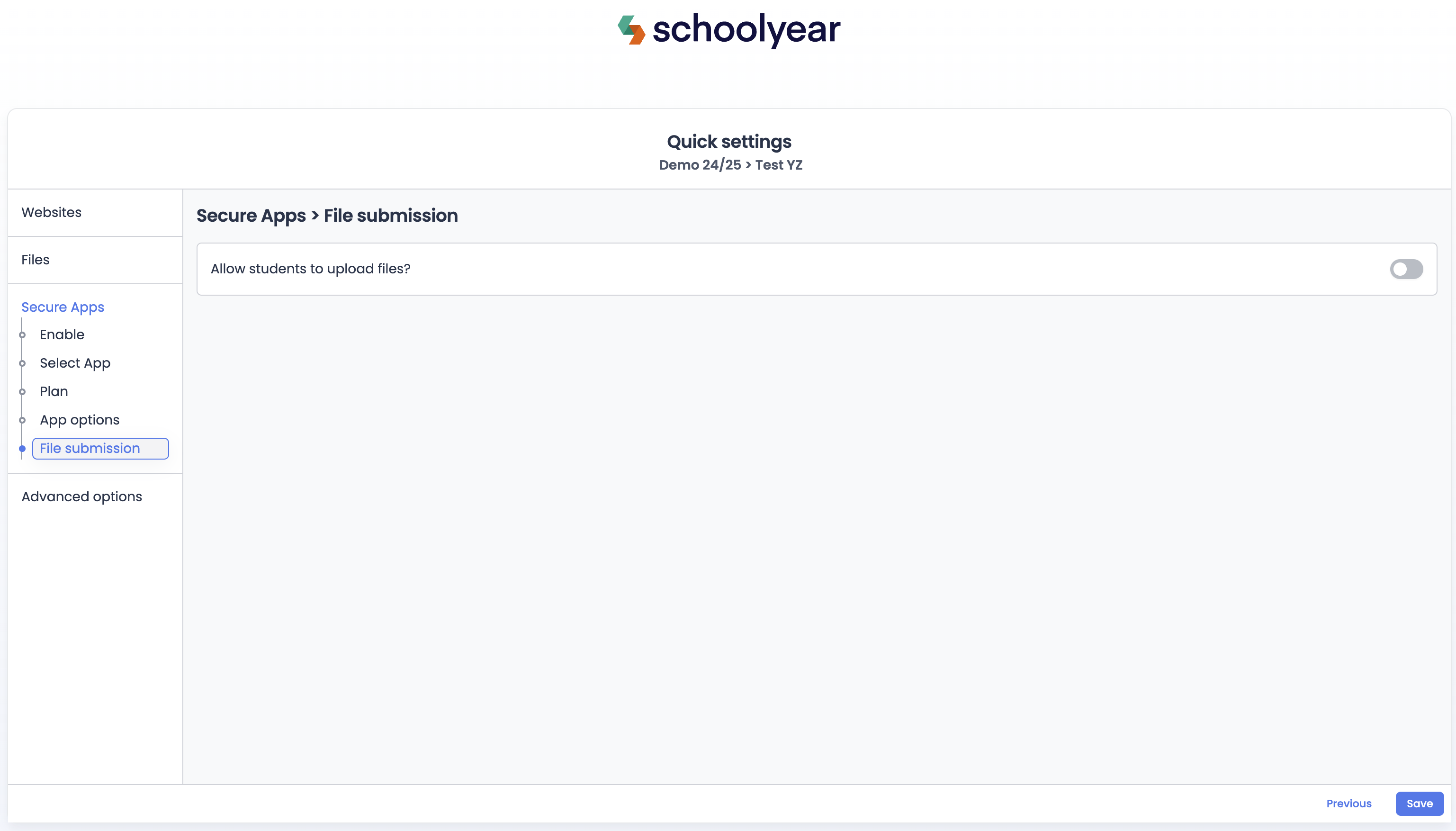Open the Websites section

coord(51,212)
